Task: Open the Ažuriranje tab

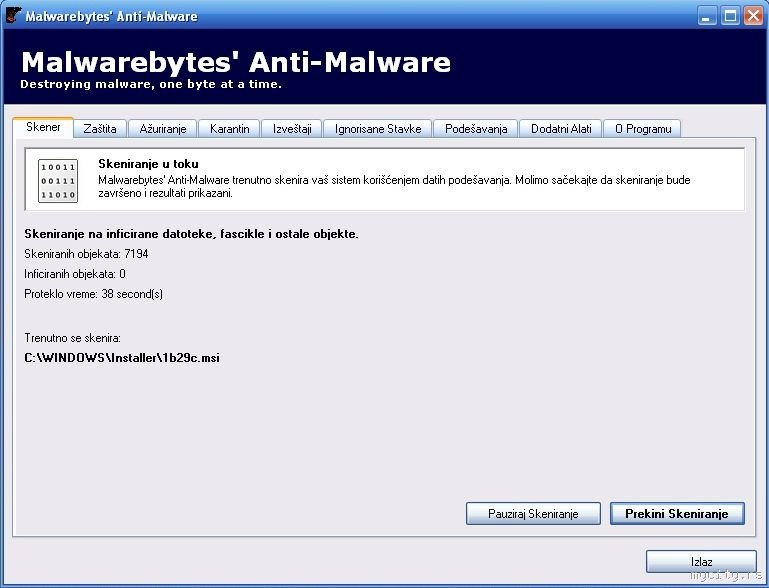Action: [163, 129]
